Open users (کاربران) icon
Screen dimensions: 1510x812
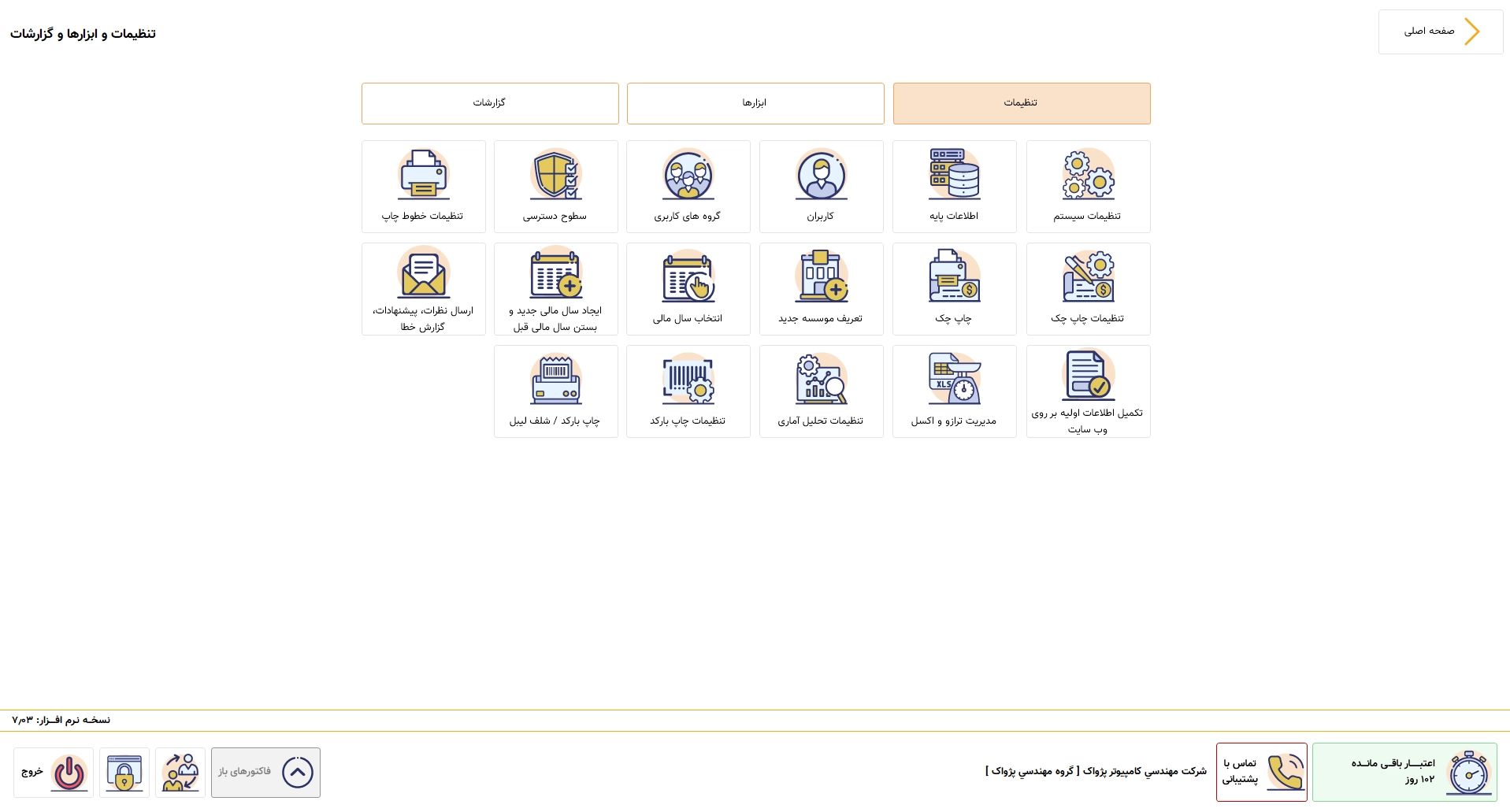tap(821, 174)
